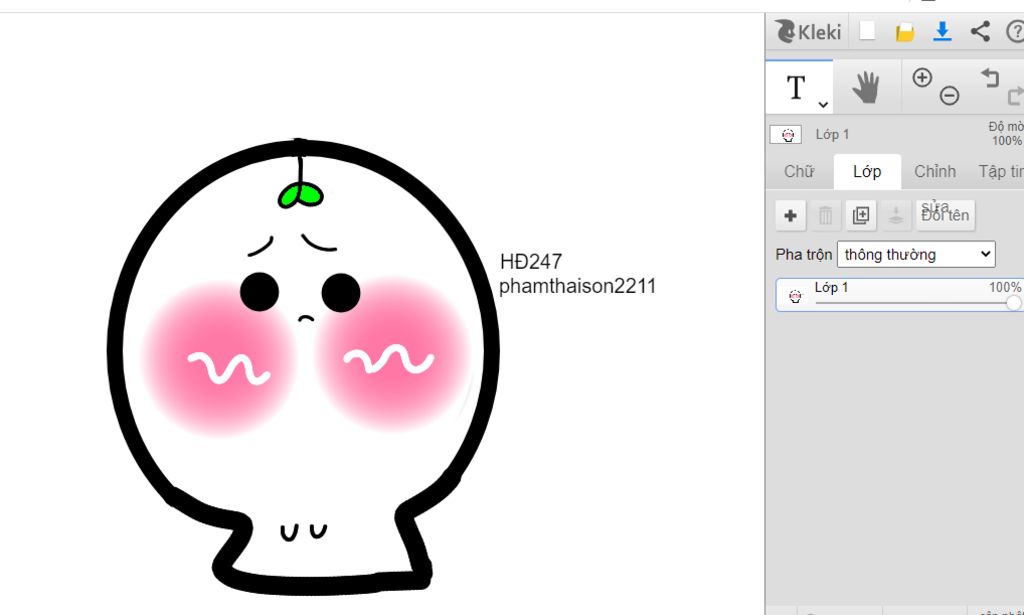1024x615 pixels.
Task: Click the redo arrow icon
Action: coord(1016,96)
